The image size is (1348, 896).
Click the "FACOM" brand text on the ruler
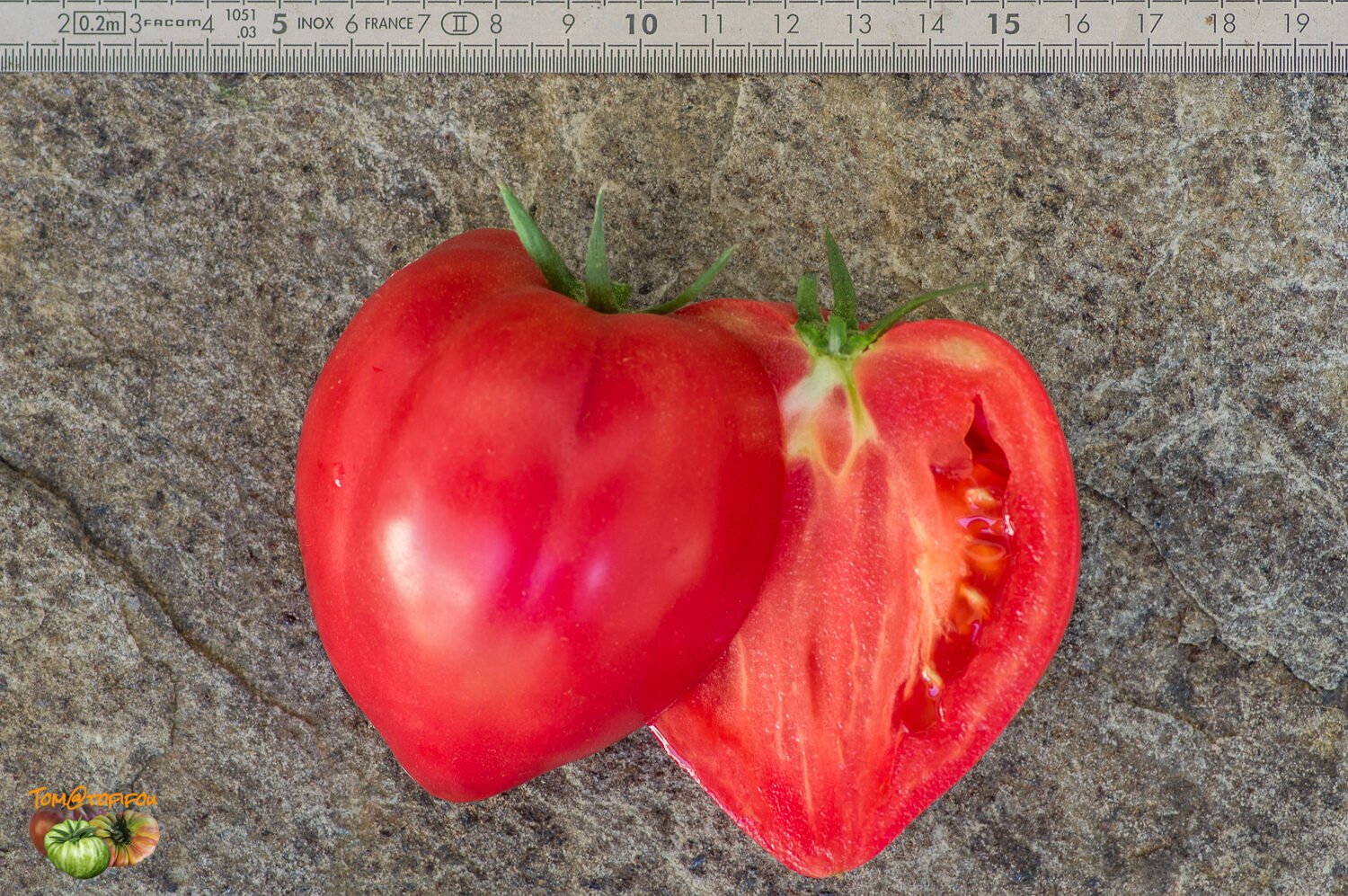tap(173, 23)
